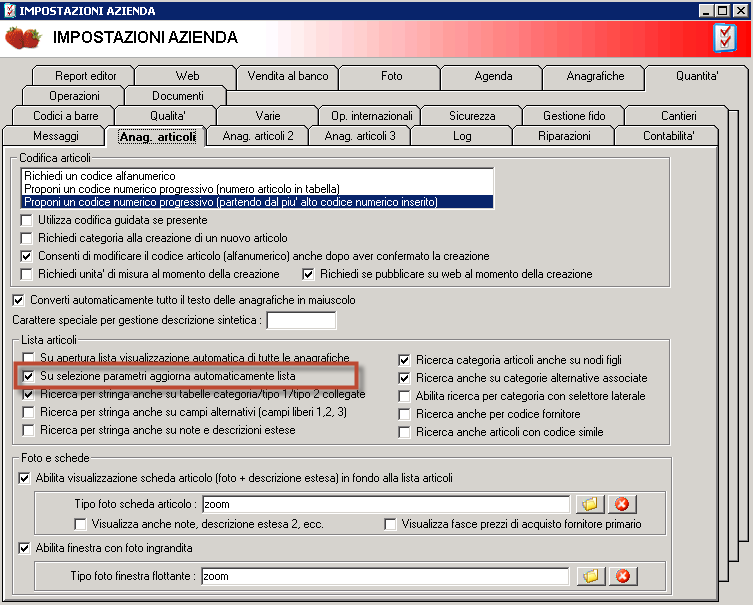Image resolution: width=753 pixels, height=605 pixels.
Task: Switch to the Quantita' tab
Action: 697,76
